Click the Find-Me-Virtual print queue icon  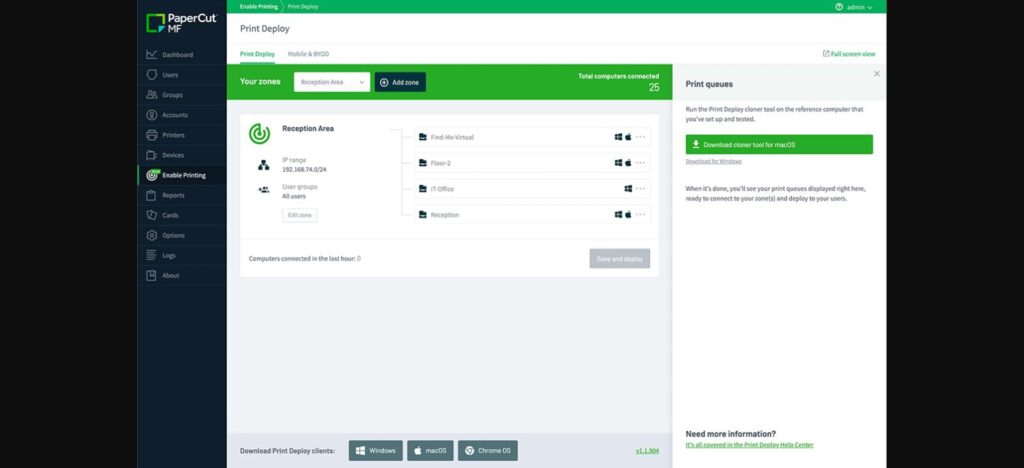[x=423, y=137]
